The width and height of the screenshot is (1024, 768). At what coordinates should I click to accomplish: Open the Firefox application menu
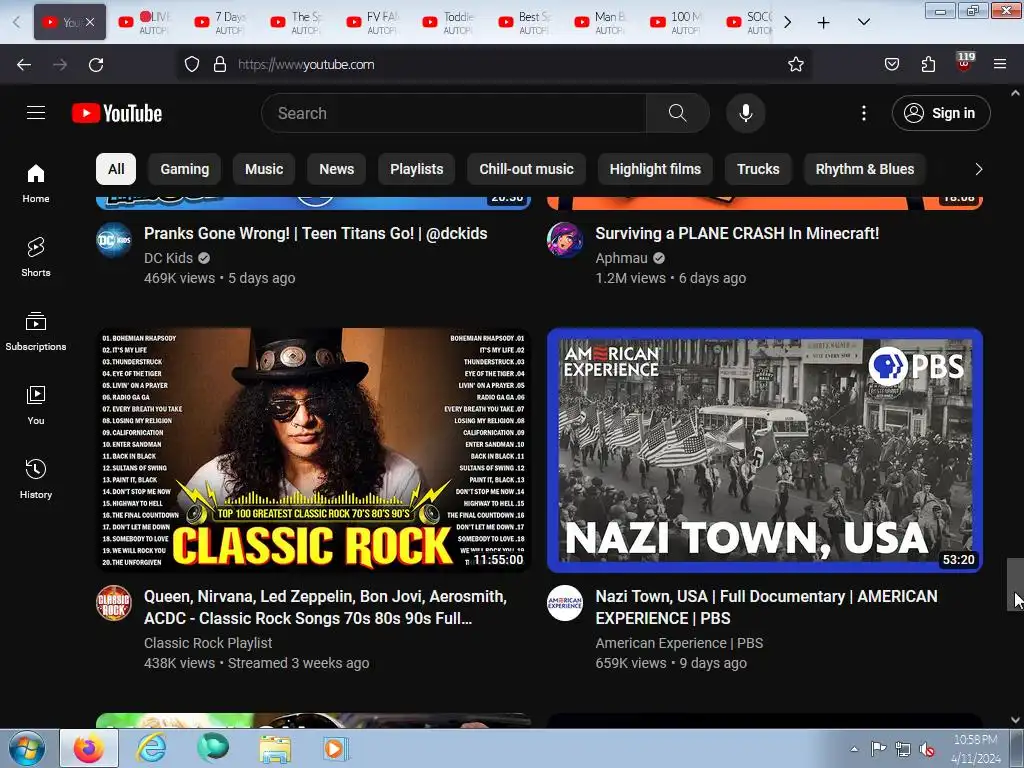1000,64
